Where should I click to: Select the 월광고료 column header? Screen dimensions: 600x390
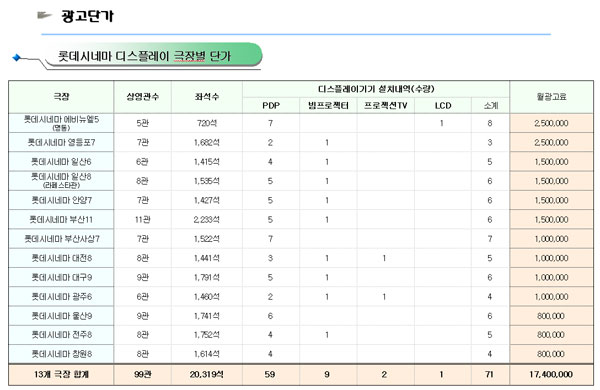point(551,97)
